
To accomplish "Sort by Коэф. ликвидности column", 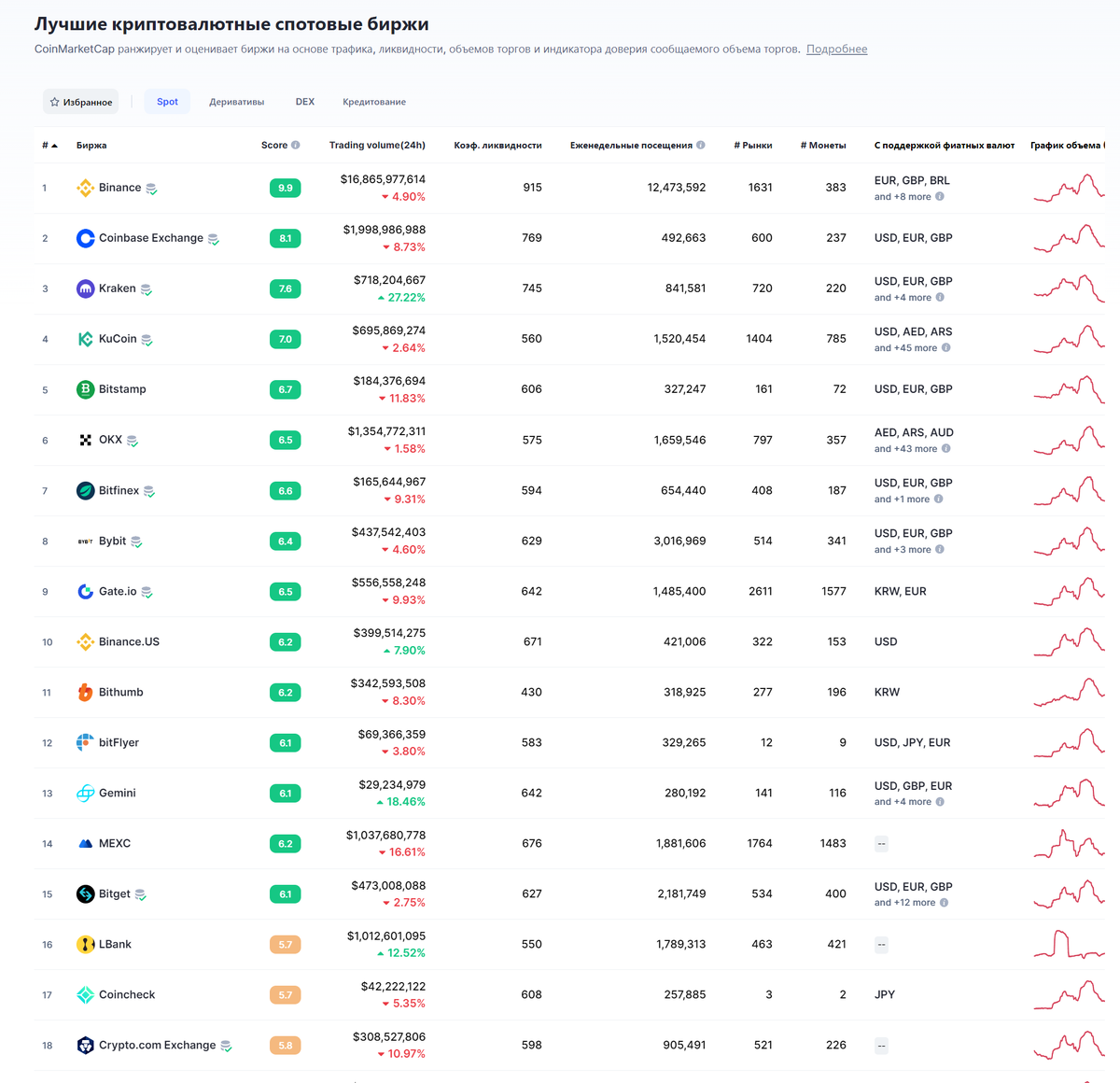I will point(497,145).
